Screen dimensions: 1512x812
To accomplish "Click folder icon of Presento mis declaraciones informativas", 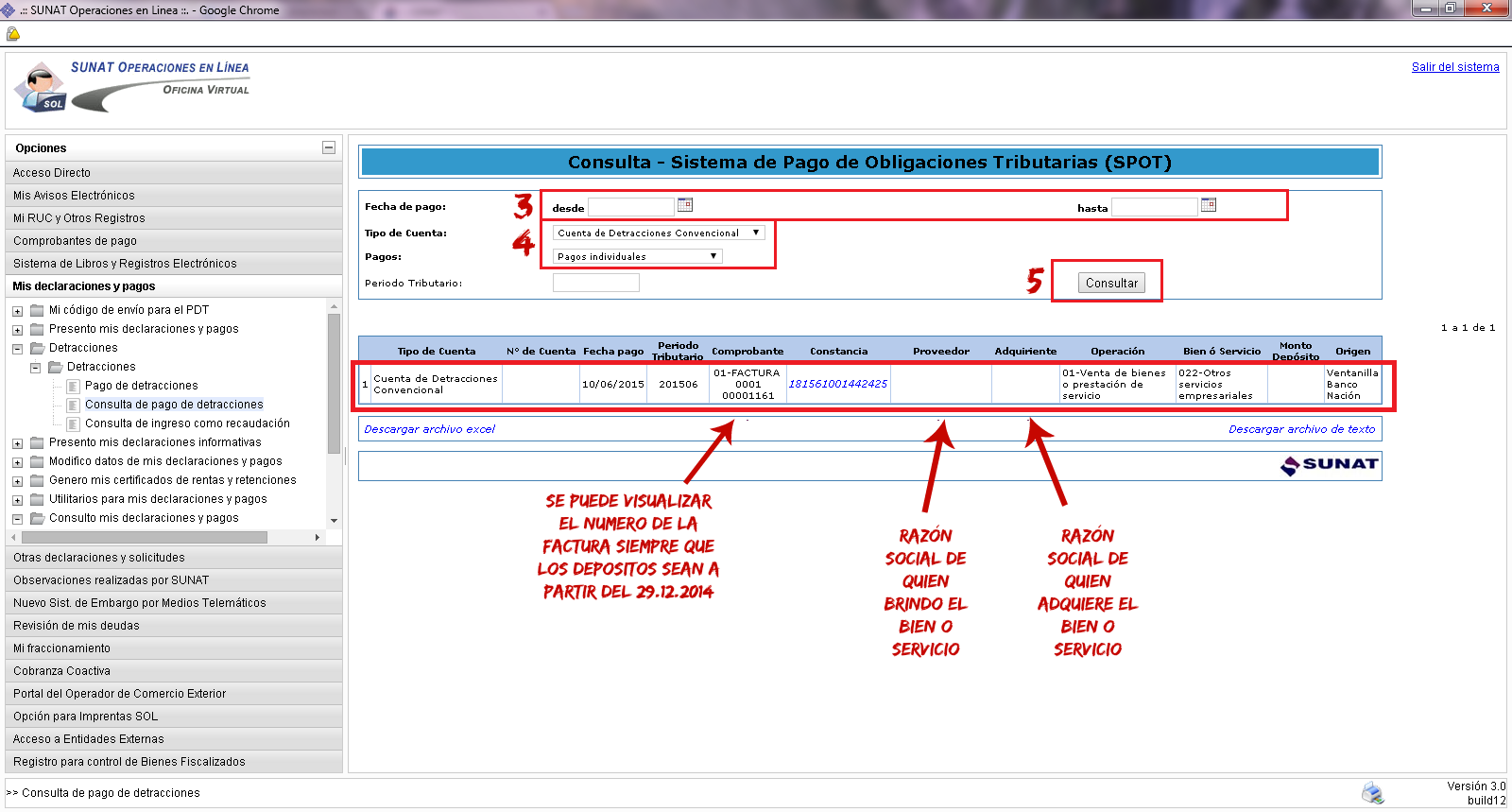I will (x=37, y=442).
